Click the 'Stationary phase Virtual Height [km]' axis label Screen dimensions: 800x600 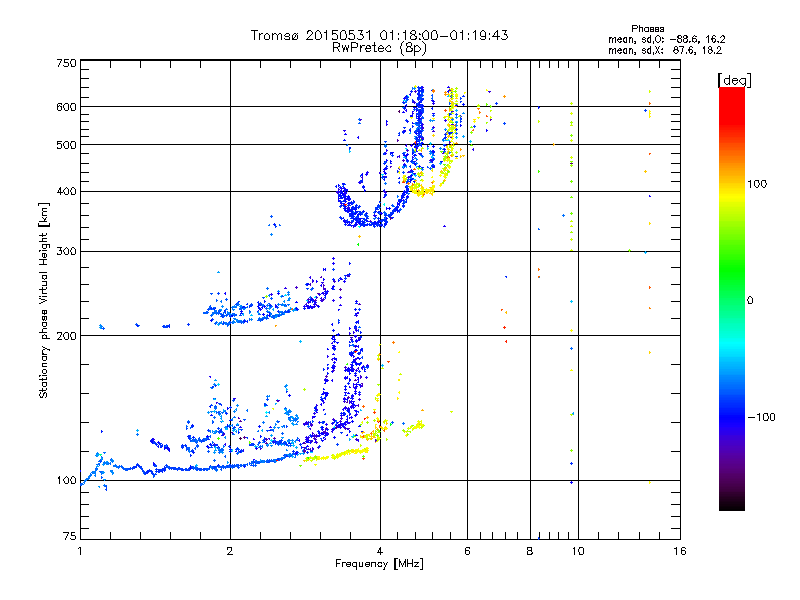click(x=43, y=300)
